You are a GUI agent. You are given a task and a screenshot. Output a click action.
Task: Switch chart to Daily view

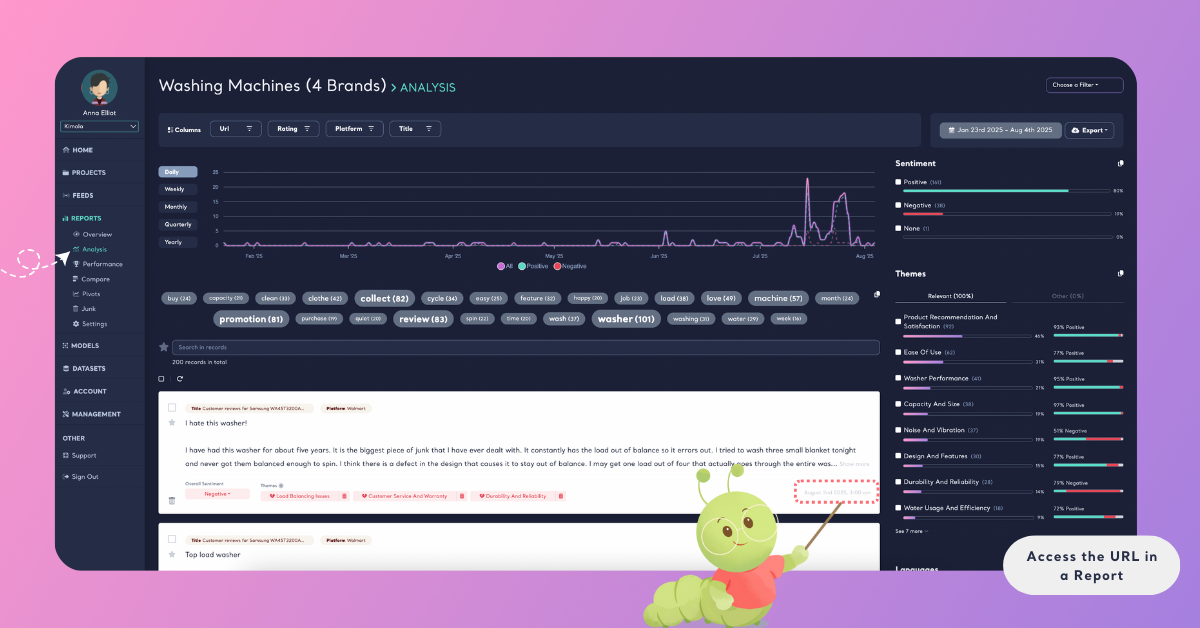pyautogui.click(x=178, y=172)
